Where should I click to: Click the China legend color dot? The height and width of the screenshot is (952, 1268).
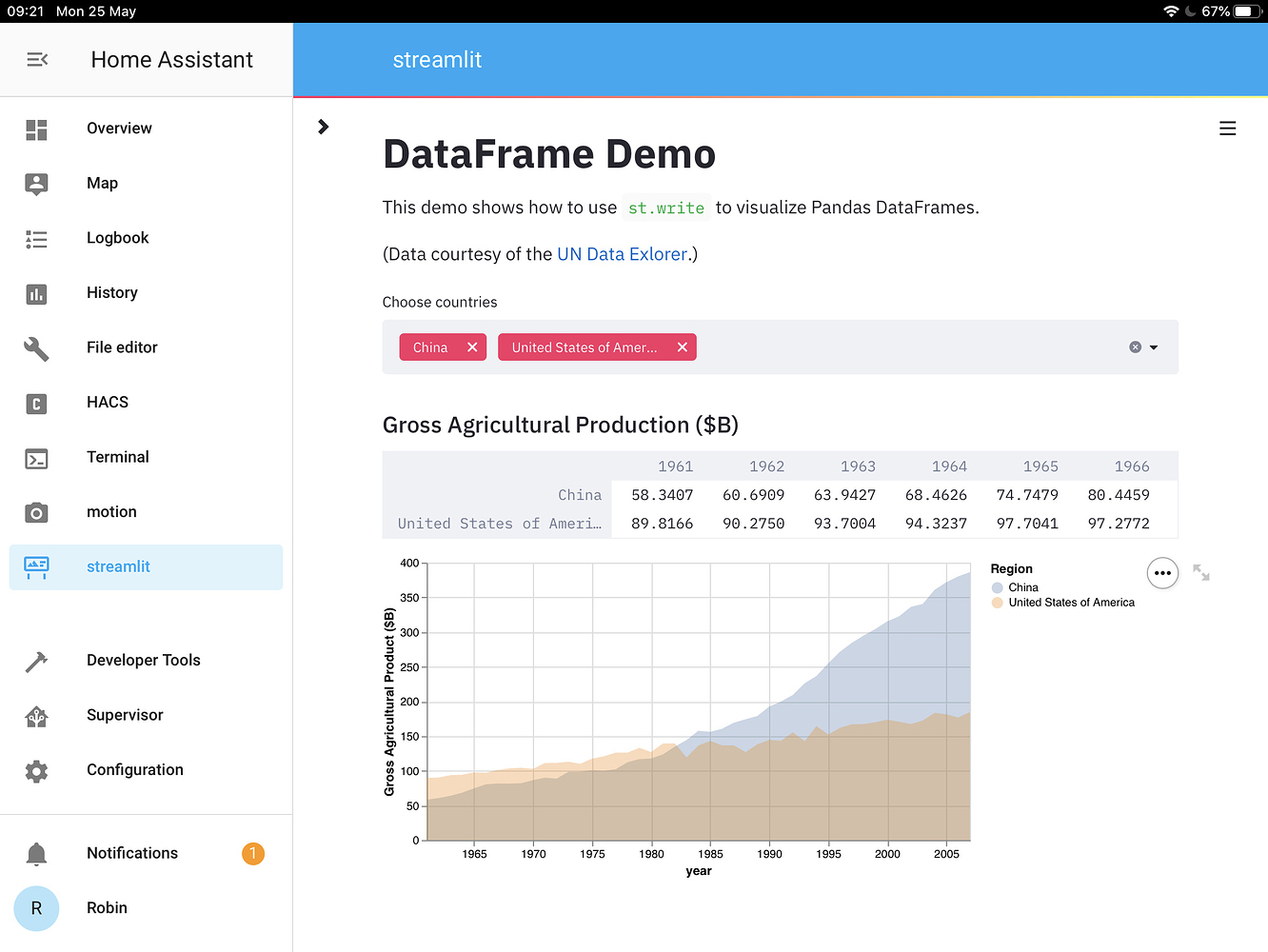pyautogui.click(x=997, y=587)
